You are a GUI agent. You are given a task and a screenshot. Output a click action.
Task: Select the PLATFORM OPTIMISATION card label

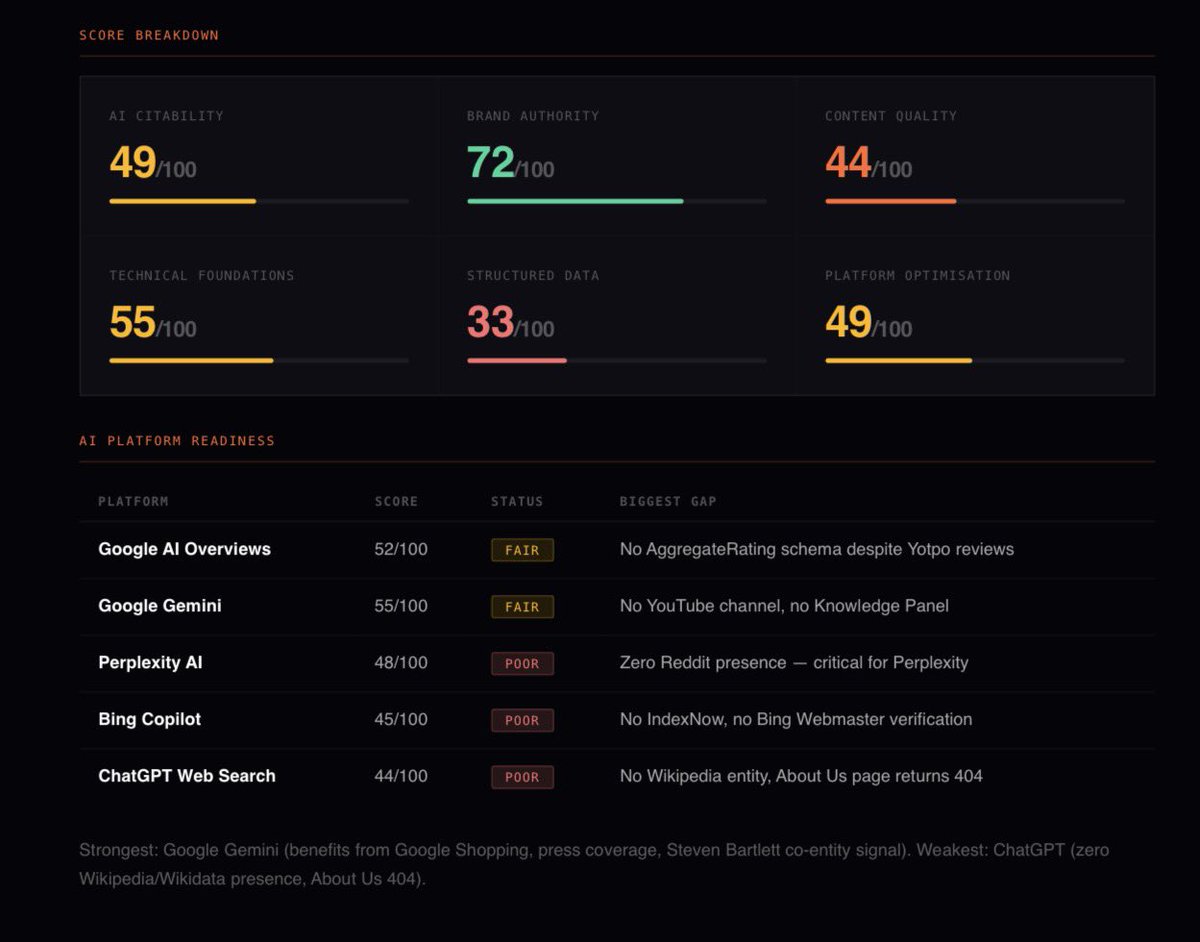pos(918,275)
